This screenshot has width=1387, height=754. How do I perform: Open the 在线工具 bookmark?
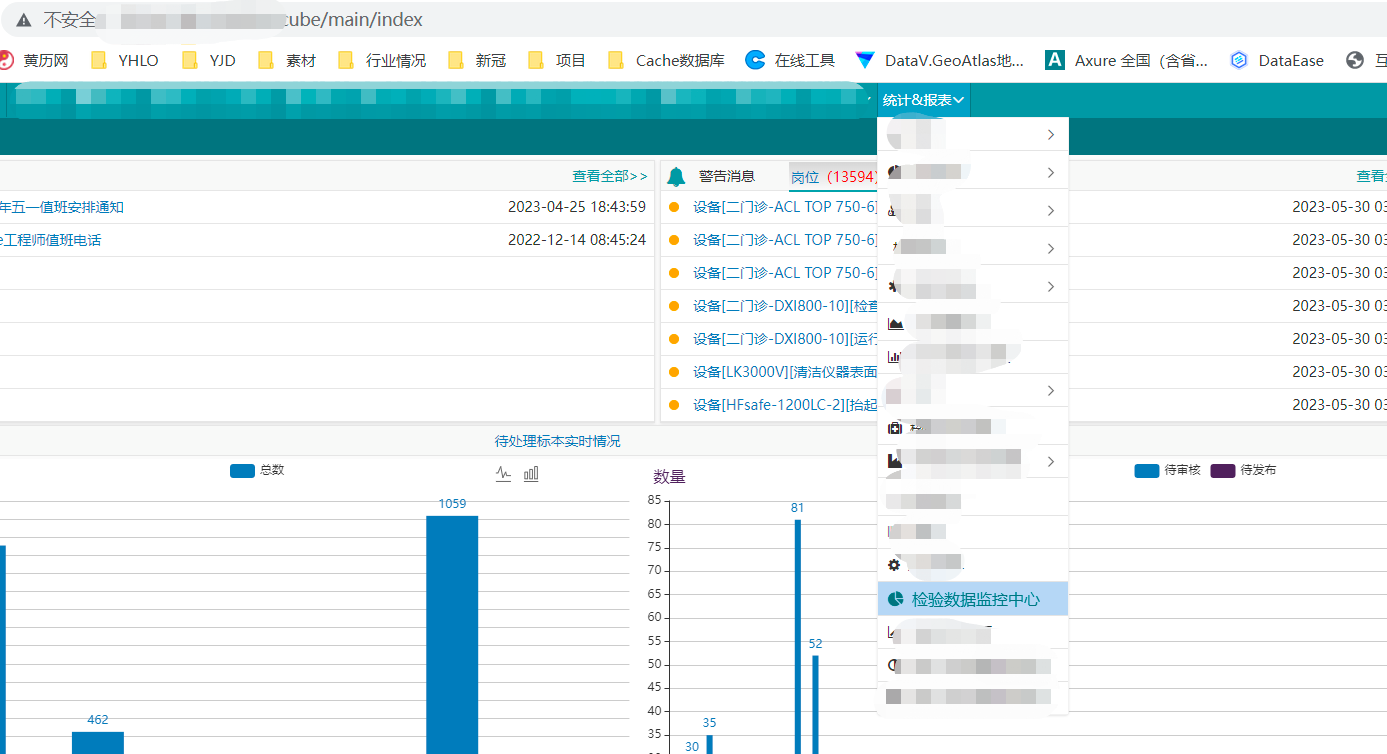click(790, 61)
